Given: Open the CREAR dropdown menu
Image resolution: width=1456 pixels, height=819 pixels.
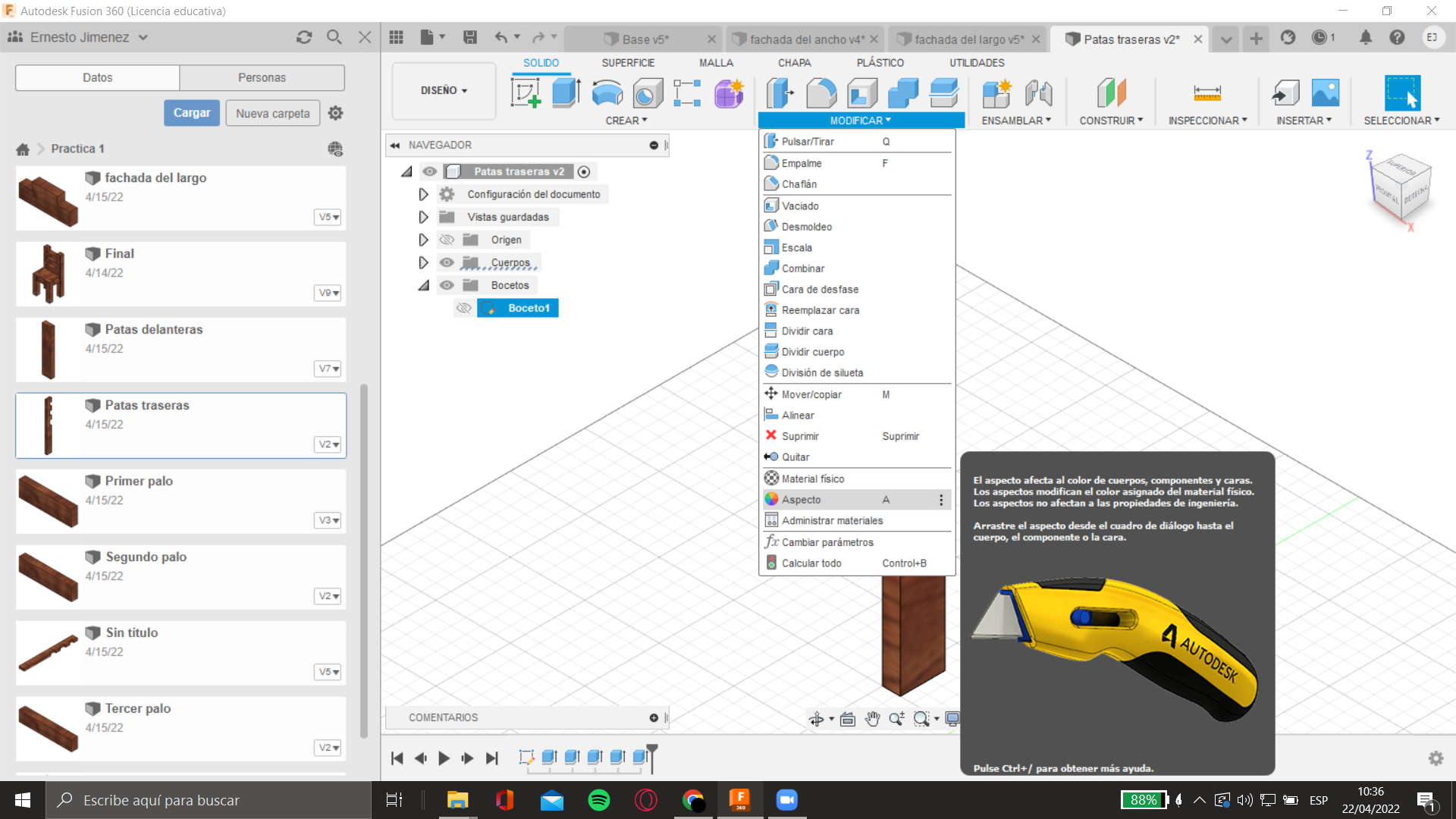Looking at the screenshot, I should (626, 121).
